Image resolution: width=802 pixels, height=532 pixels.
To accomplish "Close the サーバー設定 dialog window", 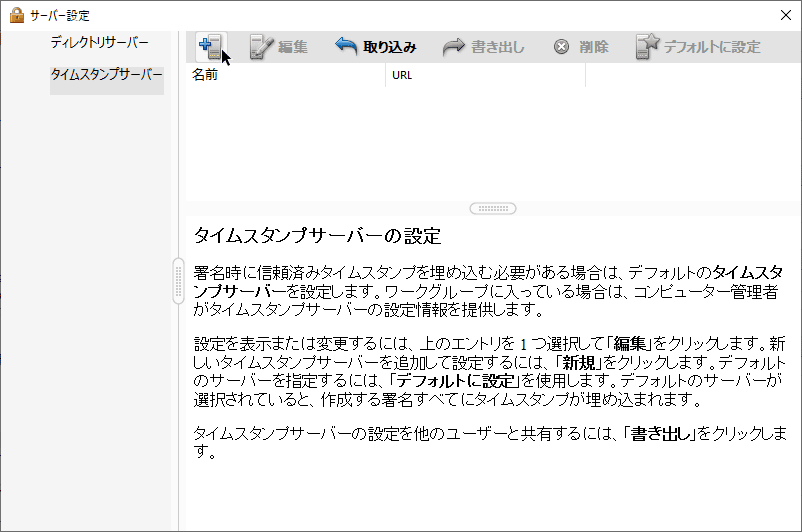I will [x=785, y=15].
